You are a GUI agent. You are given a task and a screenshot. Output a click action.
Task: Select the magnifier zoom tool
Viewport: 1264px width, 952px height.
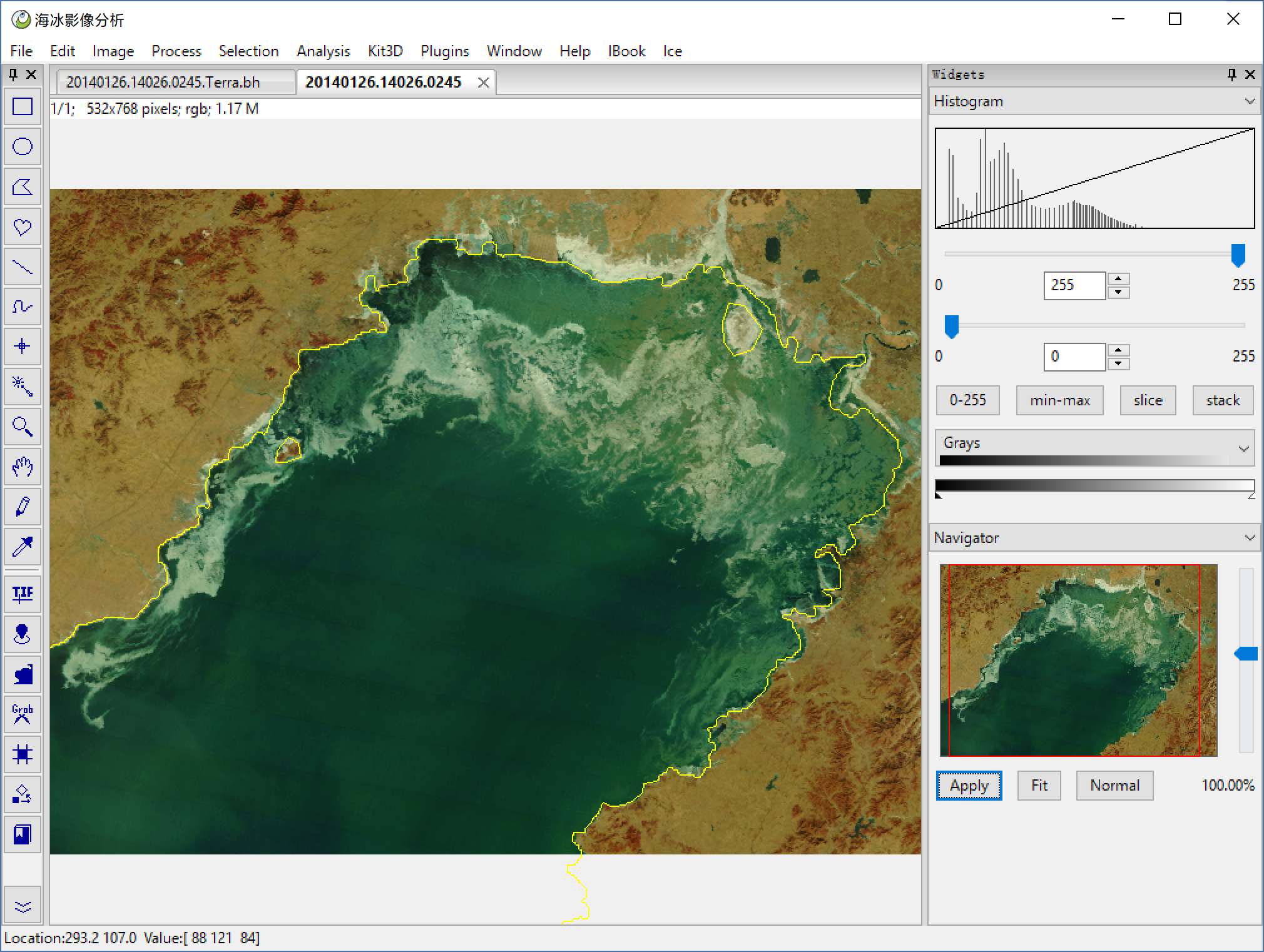click(x=23, y=427)
